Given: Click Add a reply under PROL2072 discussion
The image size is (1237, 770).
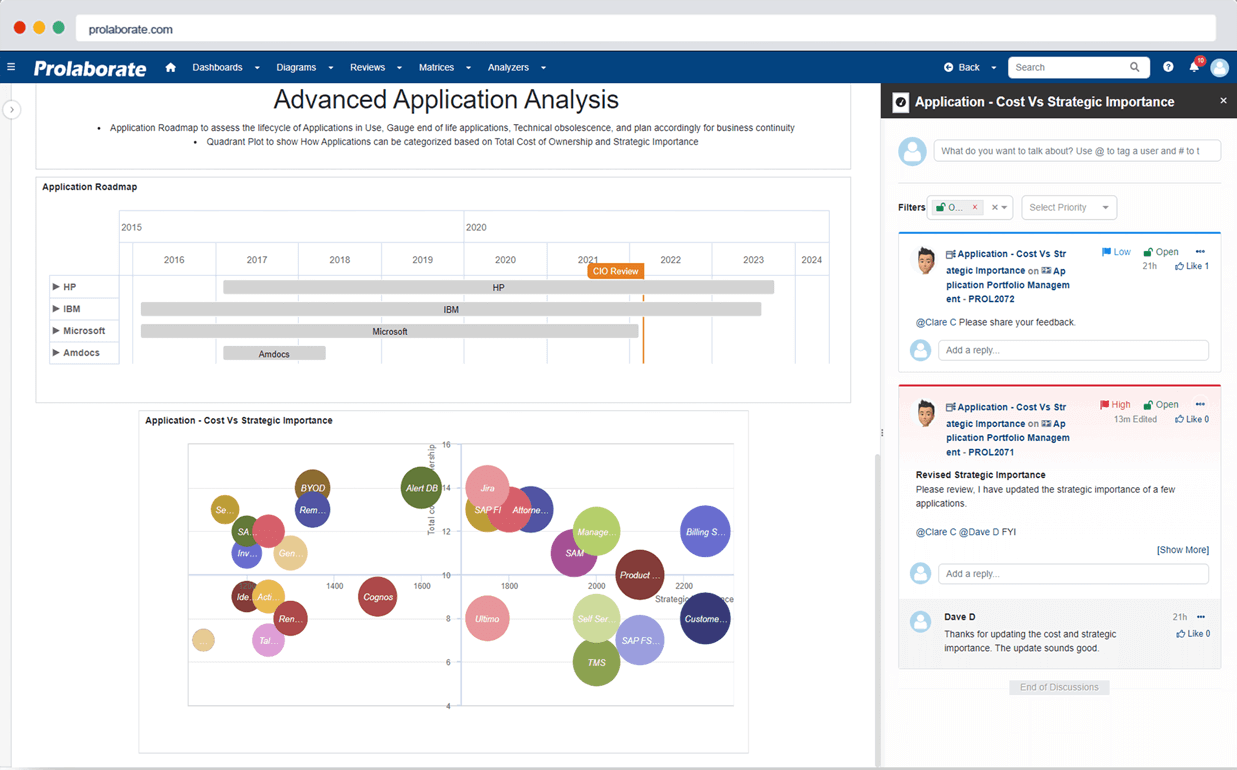Looking at the screenshot, I should 1073,350.
